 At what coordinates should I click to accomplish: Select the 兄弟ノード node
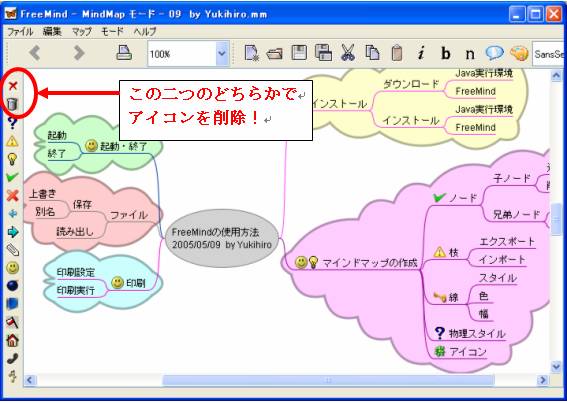[516, 215]
